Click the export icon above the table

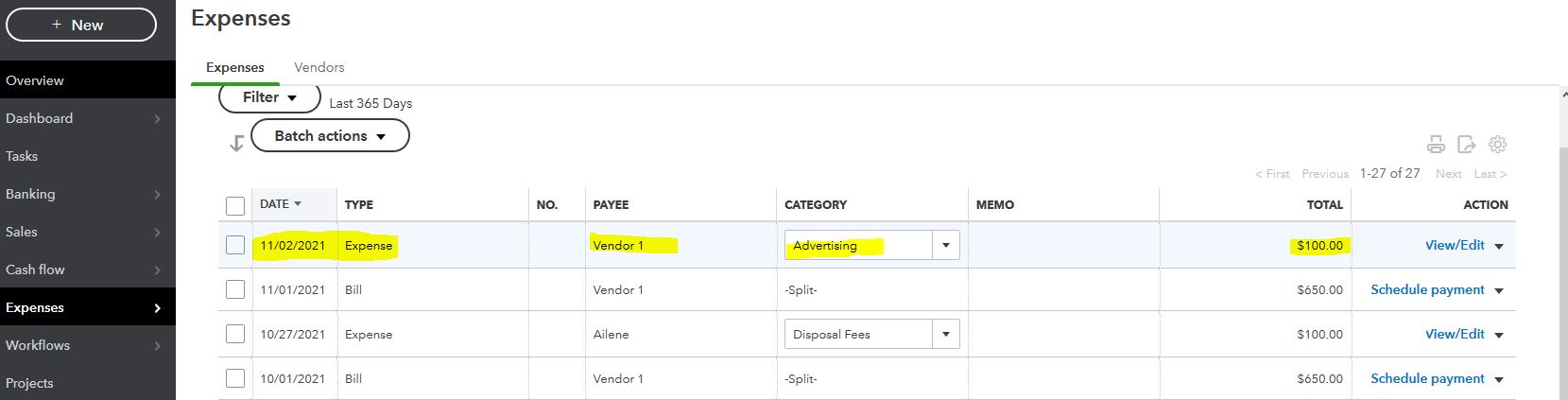(1466, 145)
